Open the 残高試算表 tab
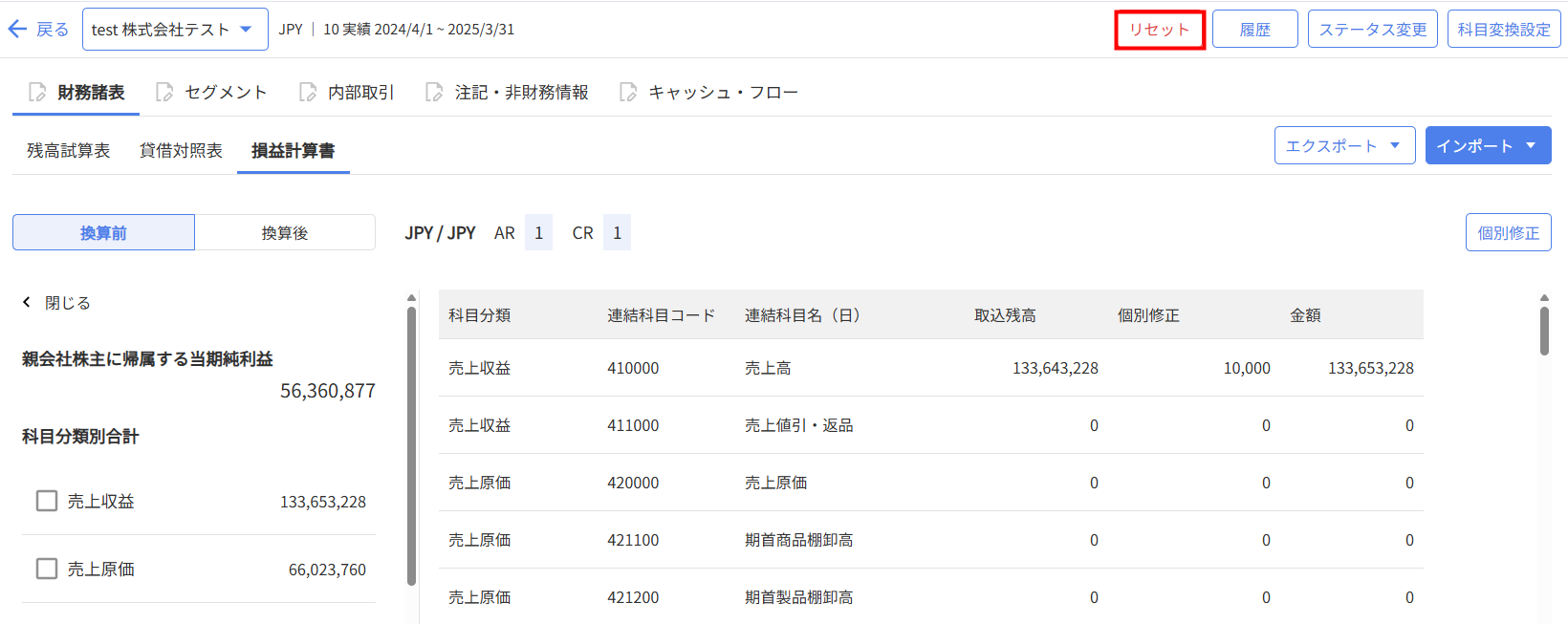The height and width of the screenshot is (624, 1568). pos(68,151)
